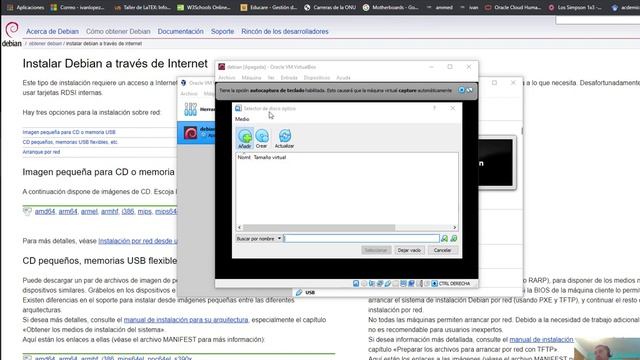Open the Correo bookmark in the bookmarks bar

point(77,7)
